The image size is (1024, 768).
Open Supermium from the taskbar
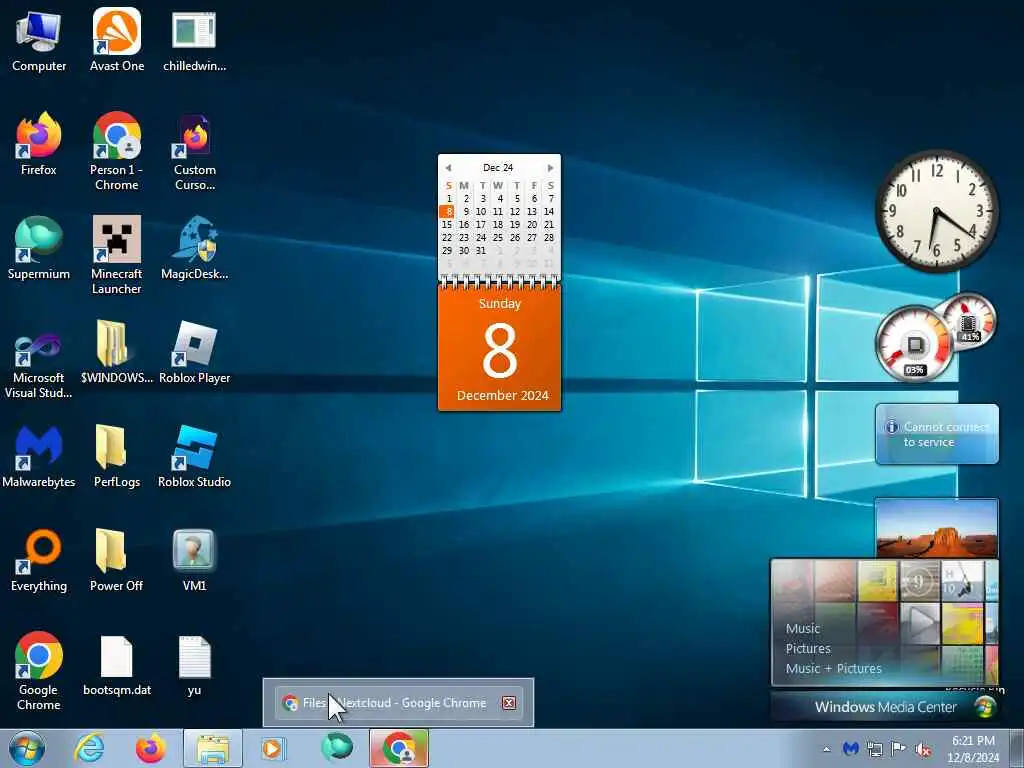tap(337, 747)
